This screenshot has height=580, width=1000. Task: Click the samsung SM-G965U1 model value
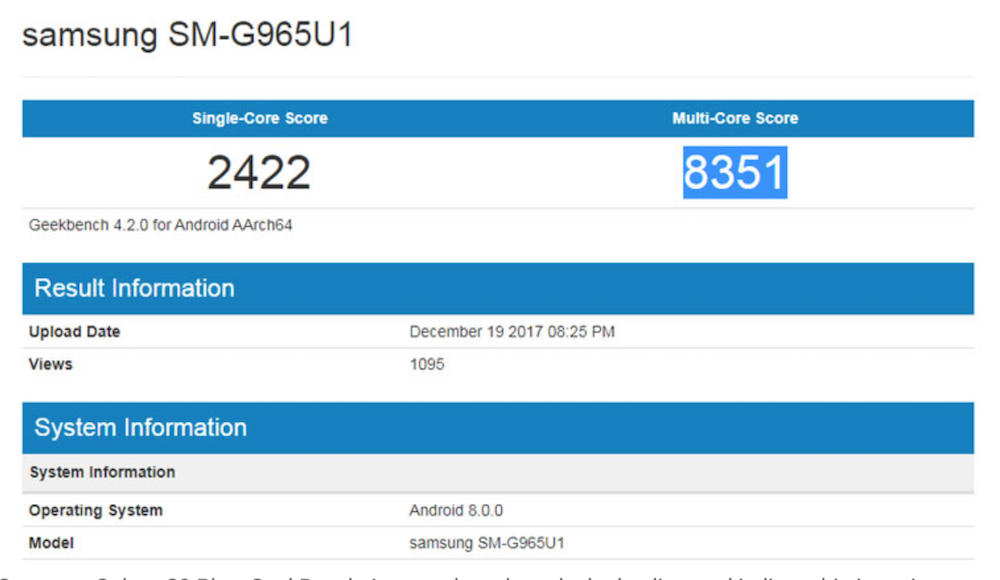[x=488, y=543]
